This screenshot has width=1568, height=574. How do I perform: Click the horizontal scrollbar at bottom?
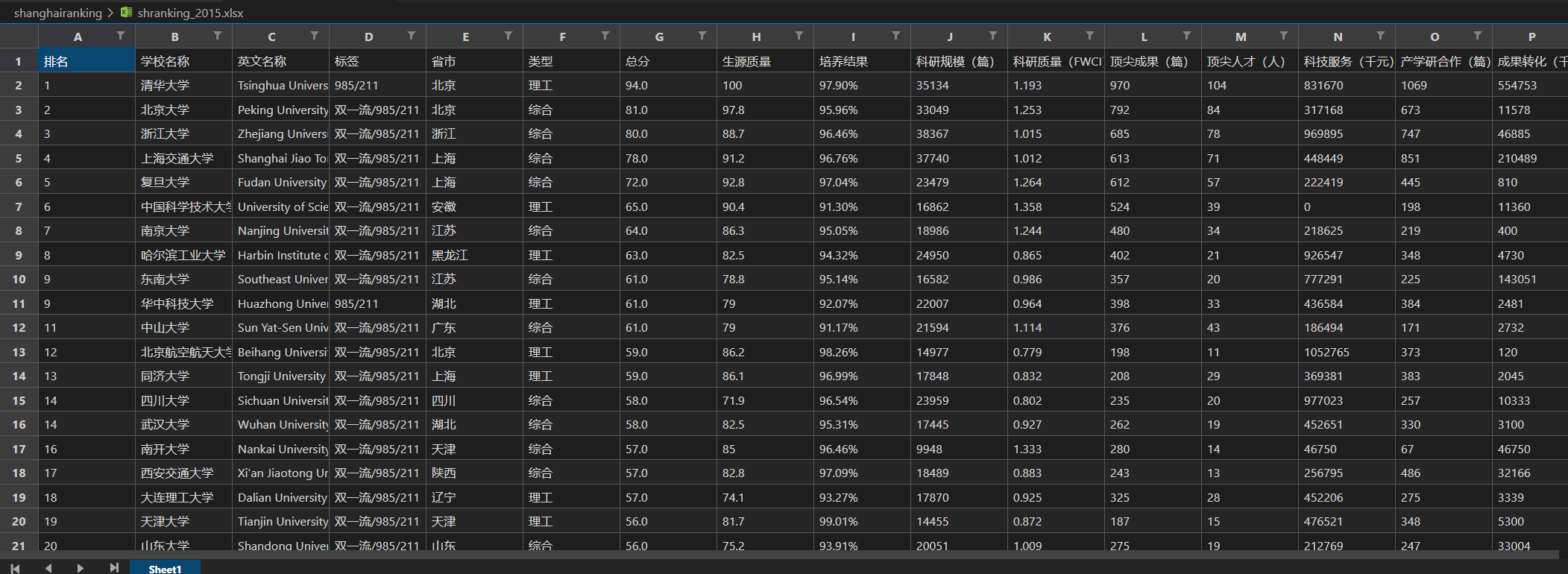point(779,555)
